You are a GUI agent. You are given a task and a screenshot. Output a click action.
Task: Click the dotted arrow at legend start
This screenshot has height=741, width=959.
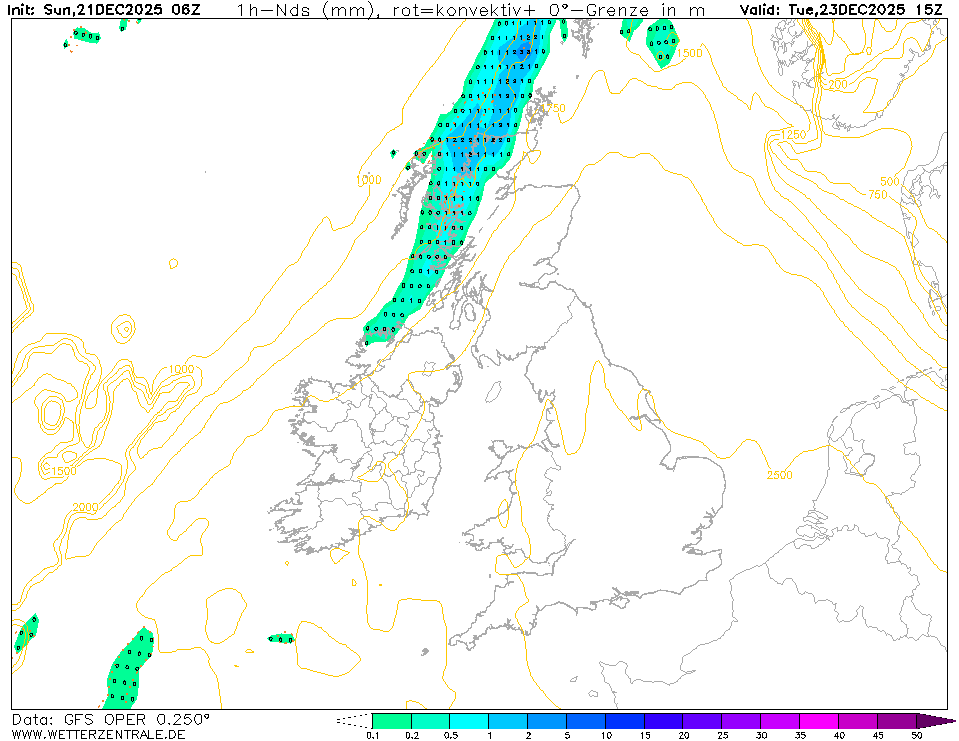(352, 720)
